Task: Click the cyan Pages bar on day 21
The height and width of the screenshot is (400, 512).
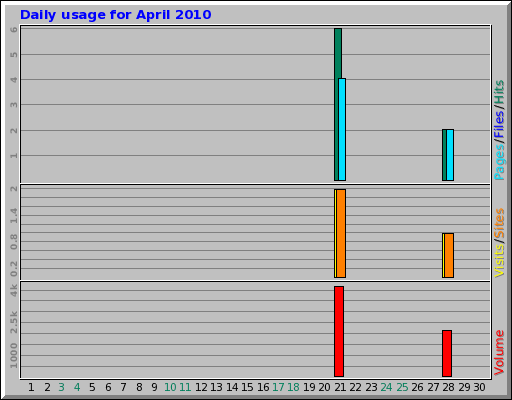Action: pos(342,130)
